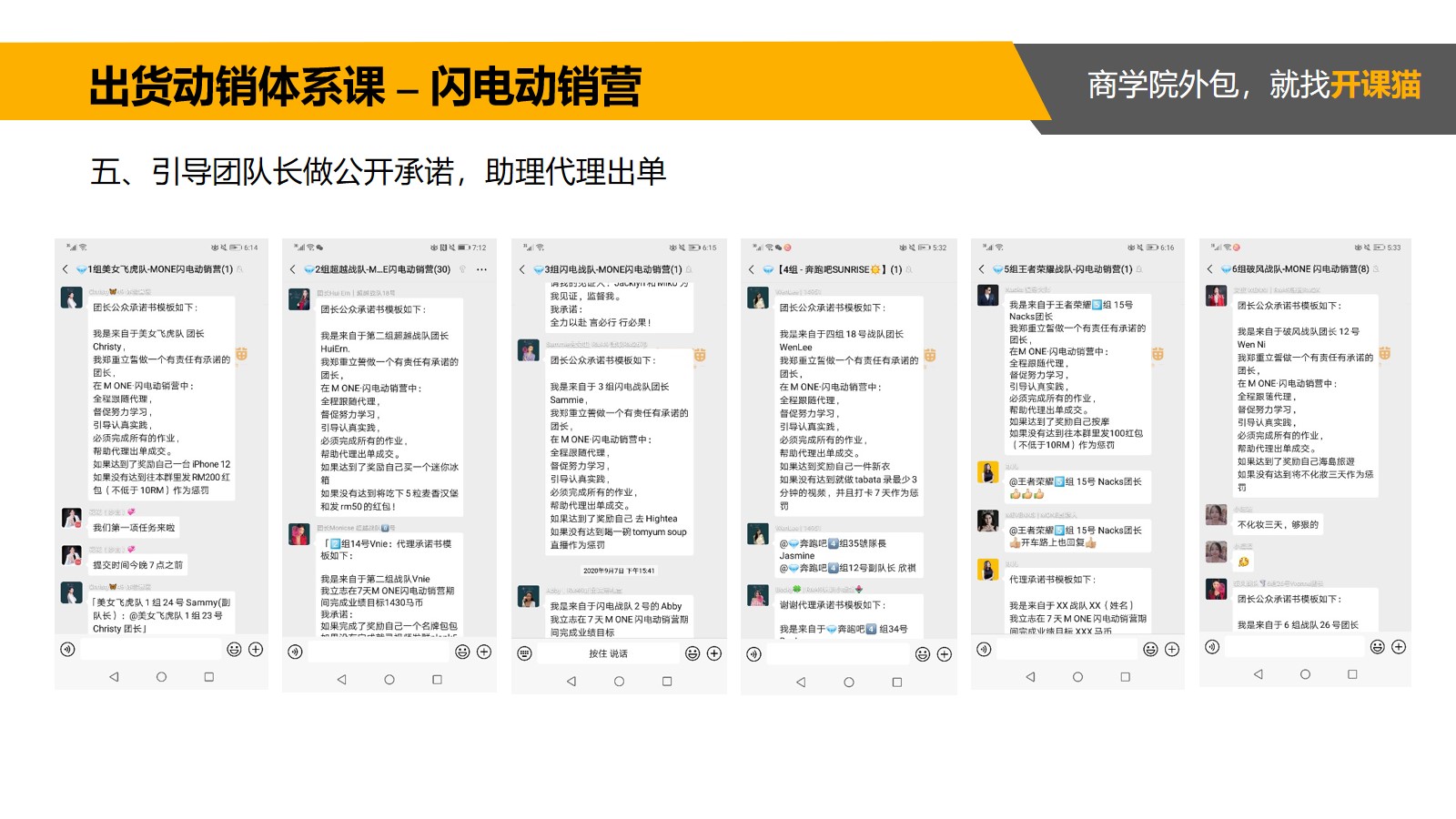The height and width of the screenshot is (819, 1456).
Task: Click message input field in 5组王者荣耀战队 chat
Action: 1067,649
